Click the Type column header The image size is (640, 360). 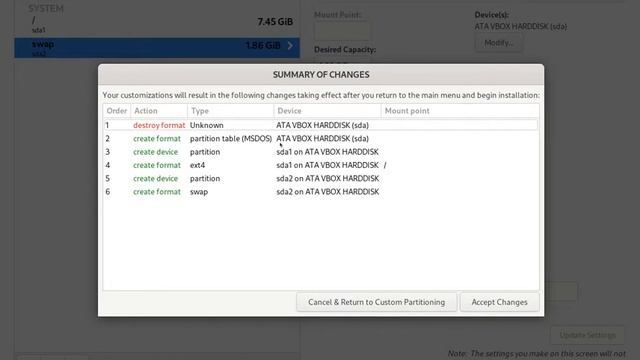click(231, 111)
